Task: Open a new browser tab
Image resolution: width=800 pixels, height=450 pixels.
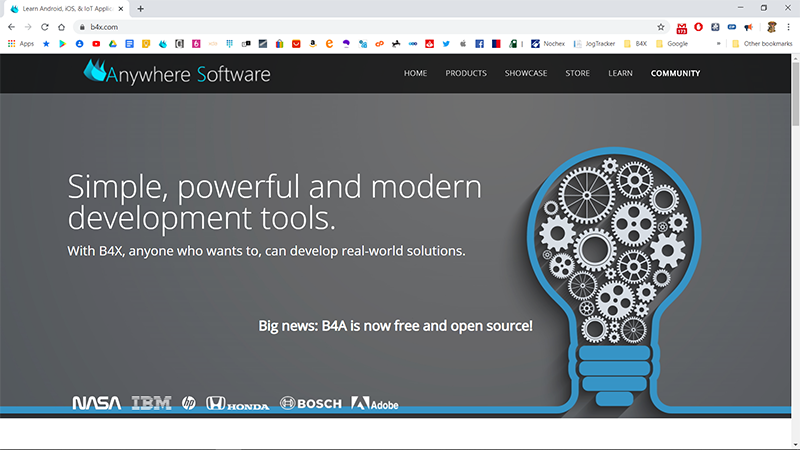Action: [x=140, y=9]
